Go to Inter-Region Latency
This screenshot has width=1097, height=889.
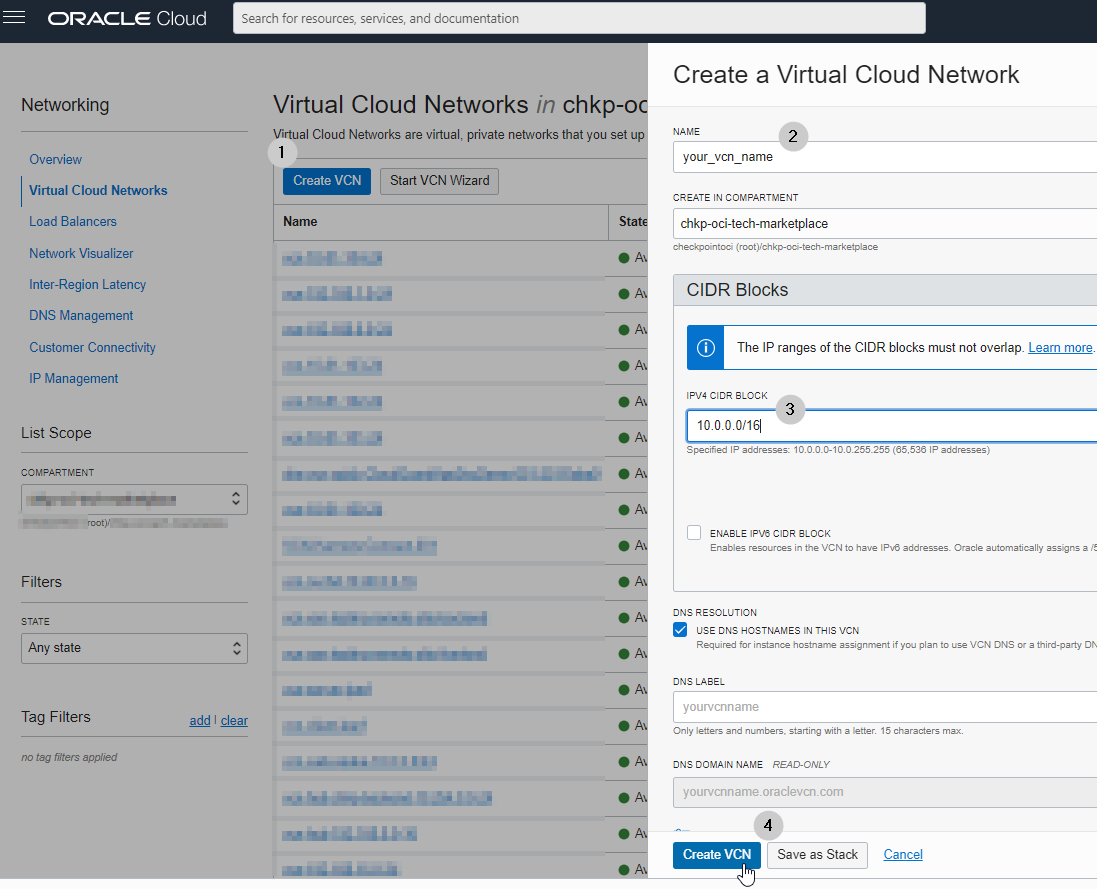click(x=87, y=285)
